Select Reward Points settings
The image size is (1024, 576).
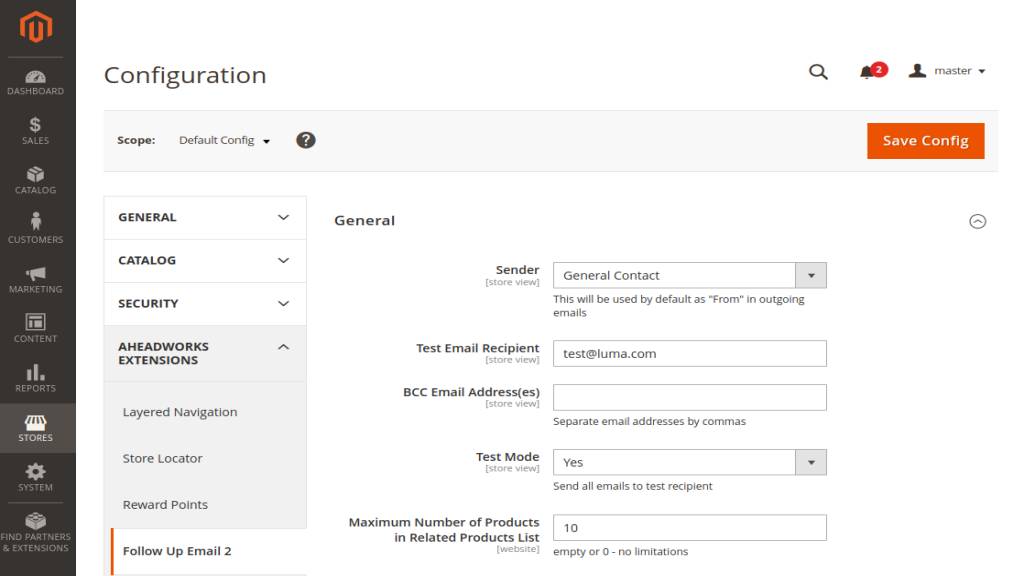165,505
